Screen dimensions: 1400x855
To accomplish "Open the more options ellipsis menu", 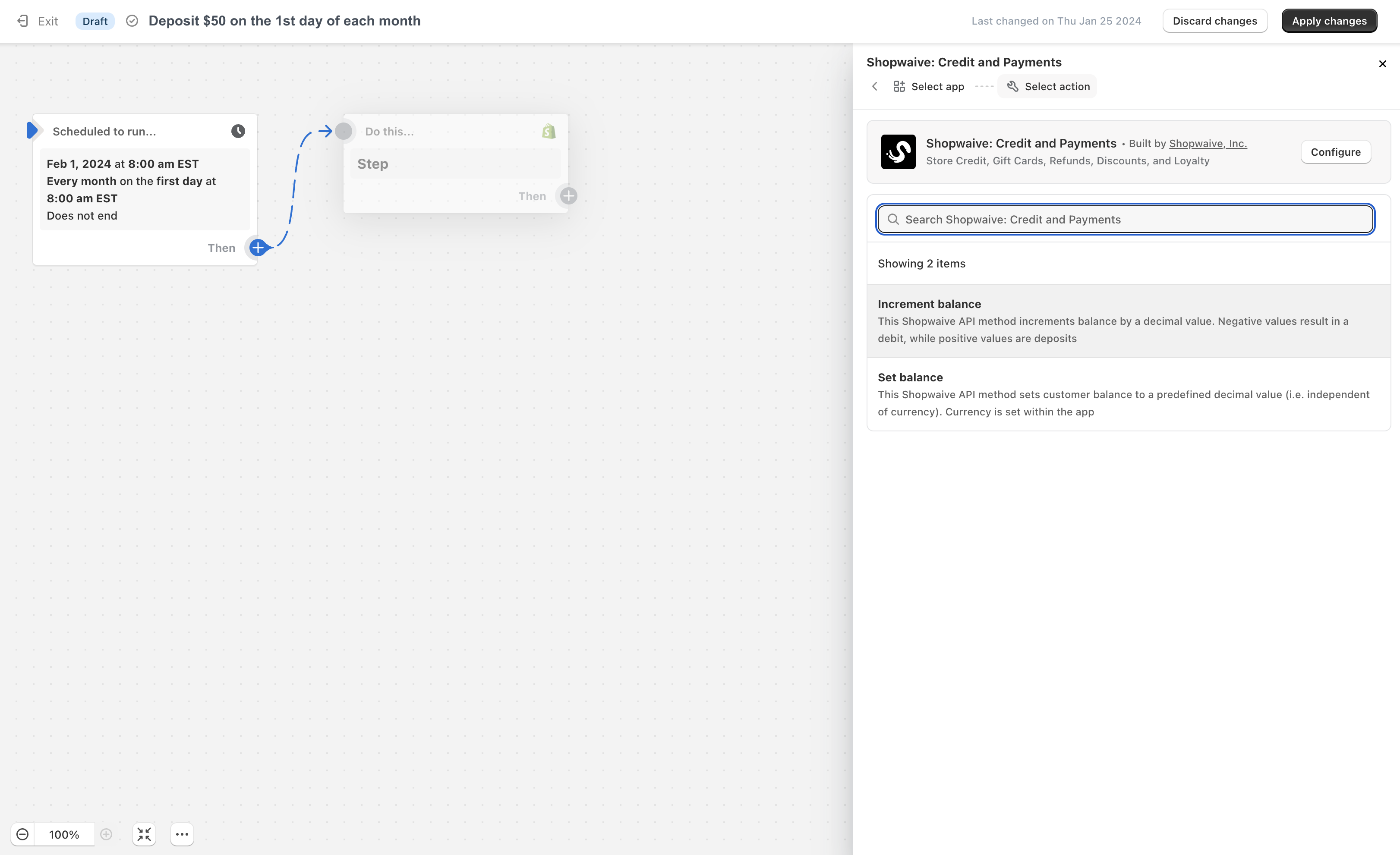I will pyautogui.click(x=182, y=835).
